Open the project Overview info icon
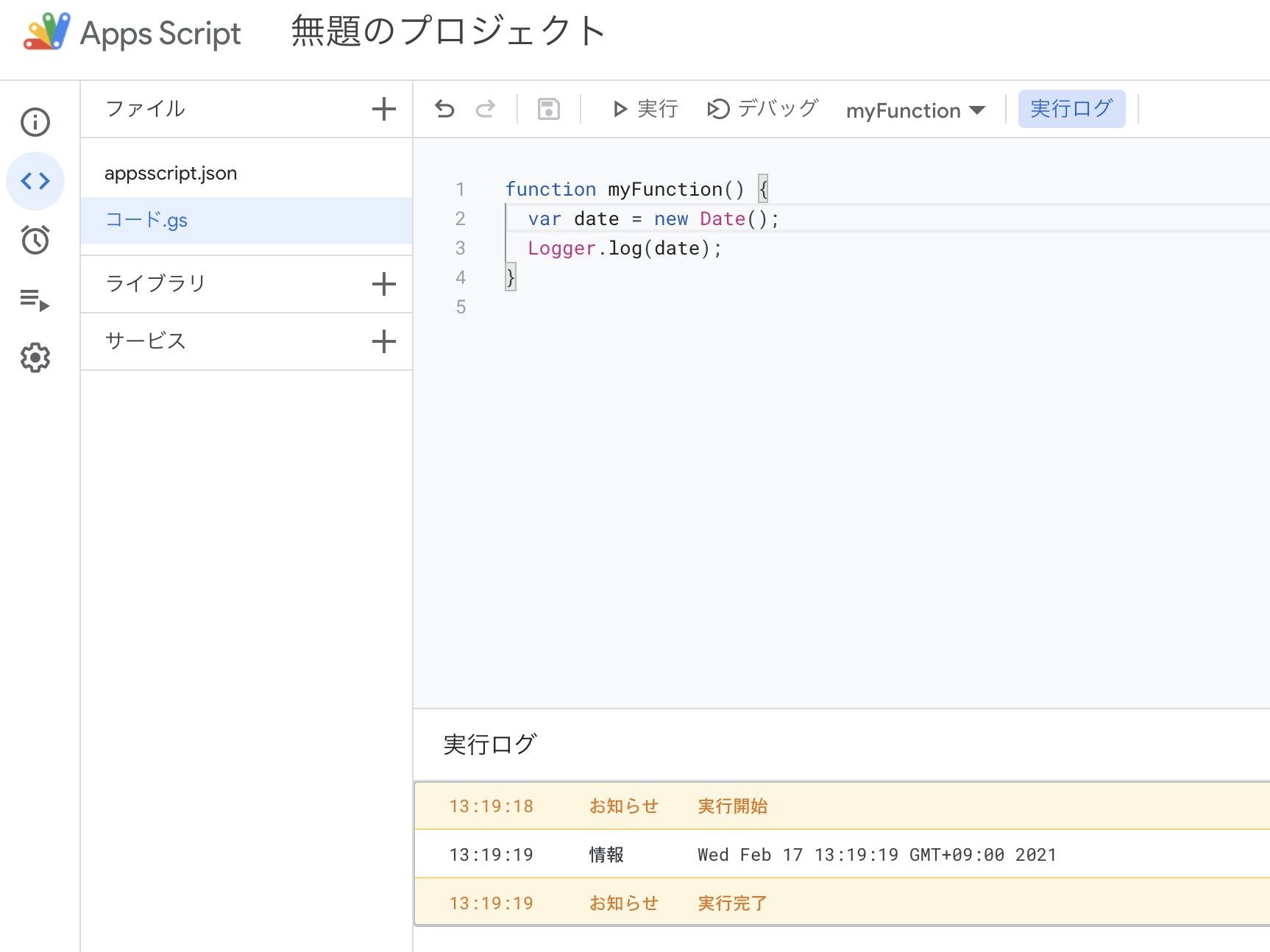The height and width of the screenshot is (952, 1270). click(35, 122)
